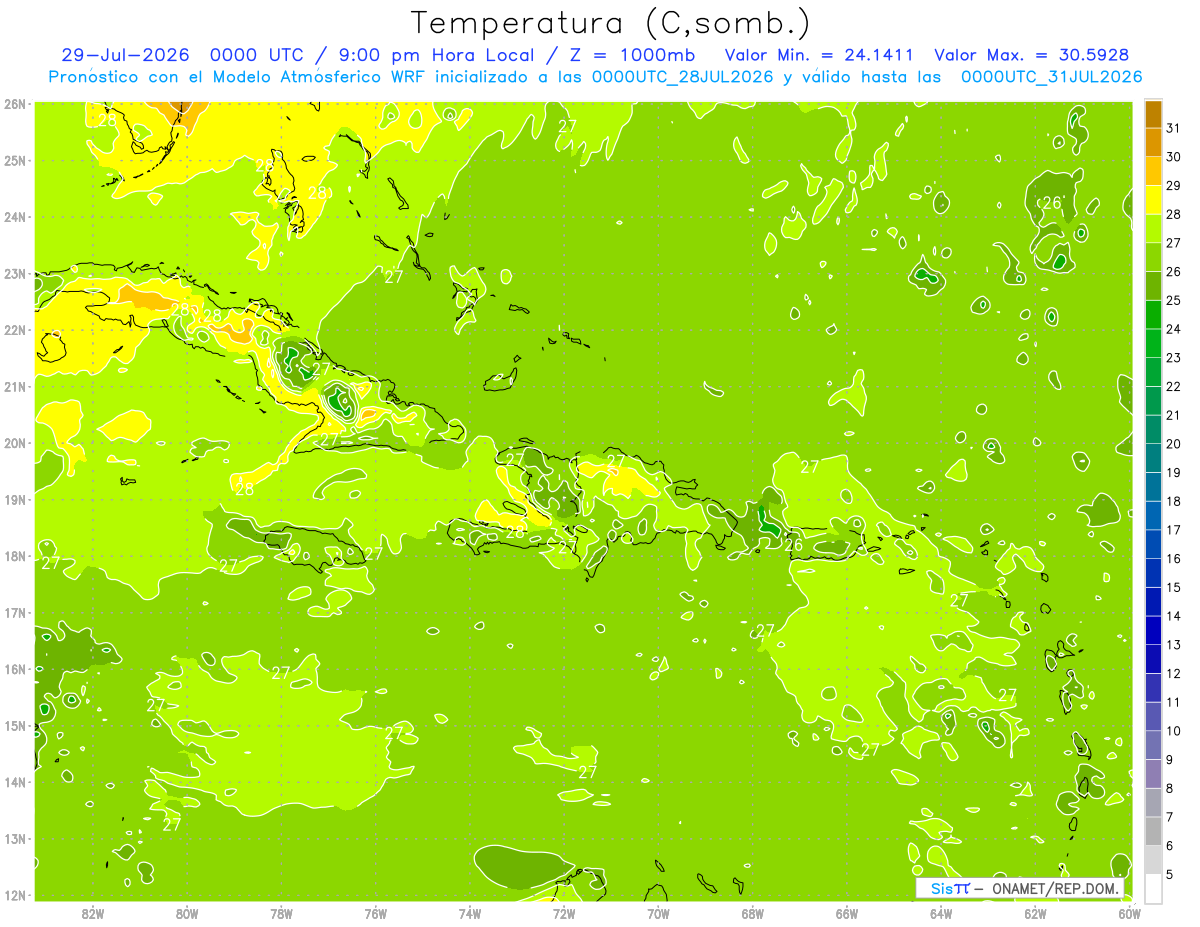Click the orange swatch between 30 and 31
1200x927 pixels.
pyautogui.click(x=1153, y=141)
